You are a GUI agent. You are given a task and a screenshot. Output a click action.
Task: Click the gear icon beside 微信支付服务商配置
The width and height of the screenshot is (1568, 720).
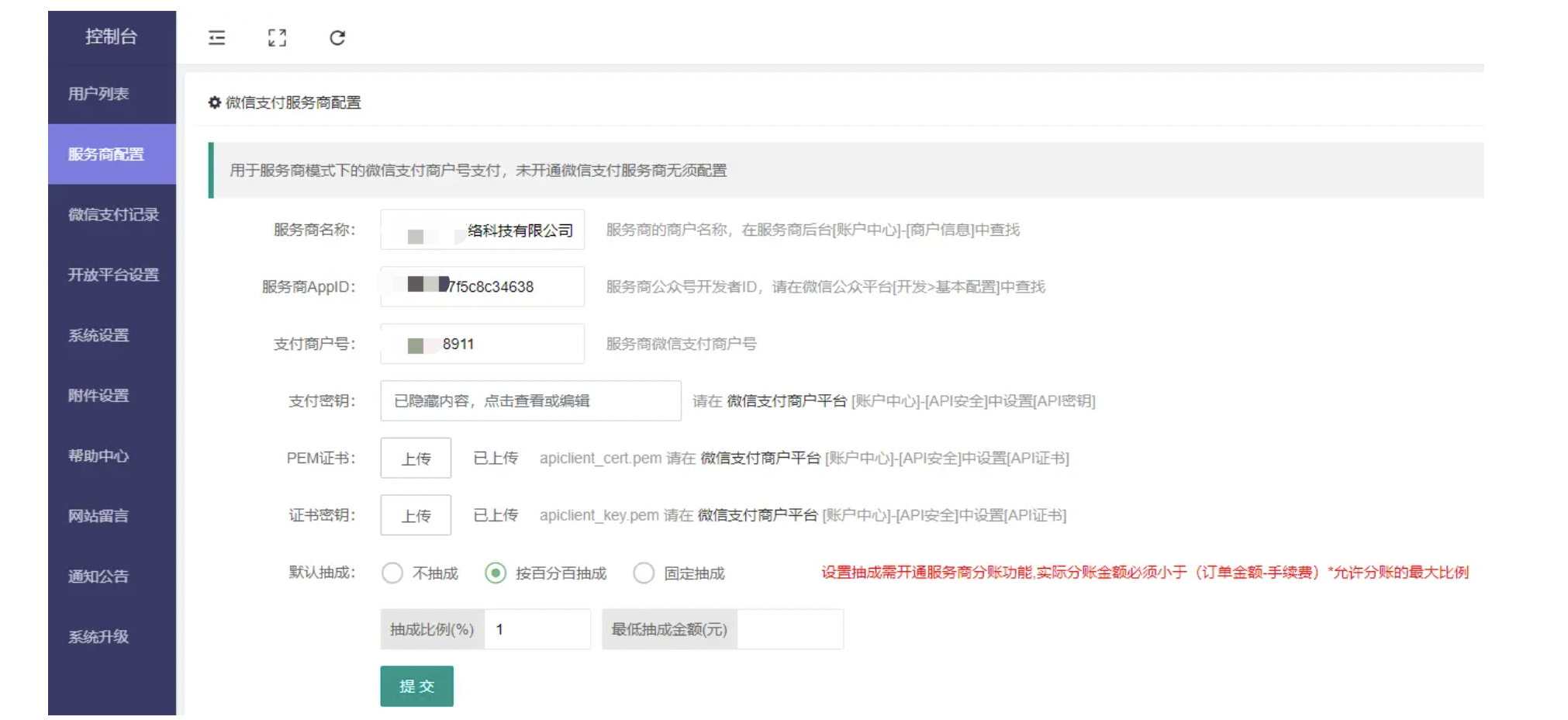[215, 102]
